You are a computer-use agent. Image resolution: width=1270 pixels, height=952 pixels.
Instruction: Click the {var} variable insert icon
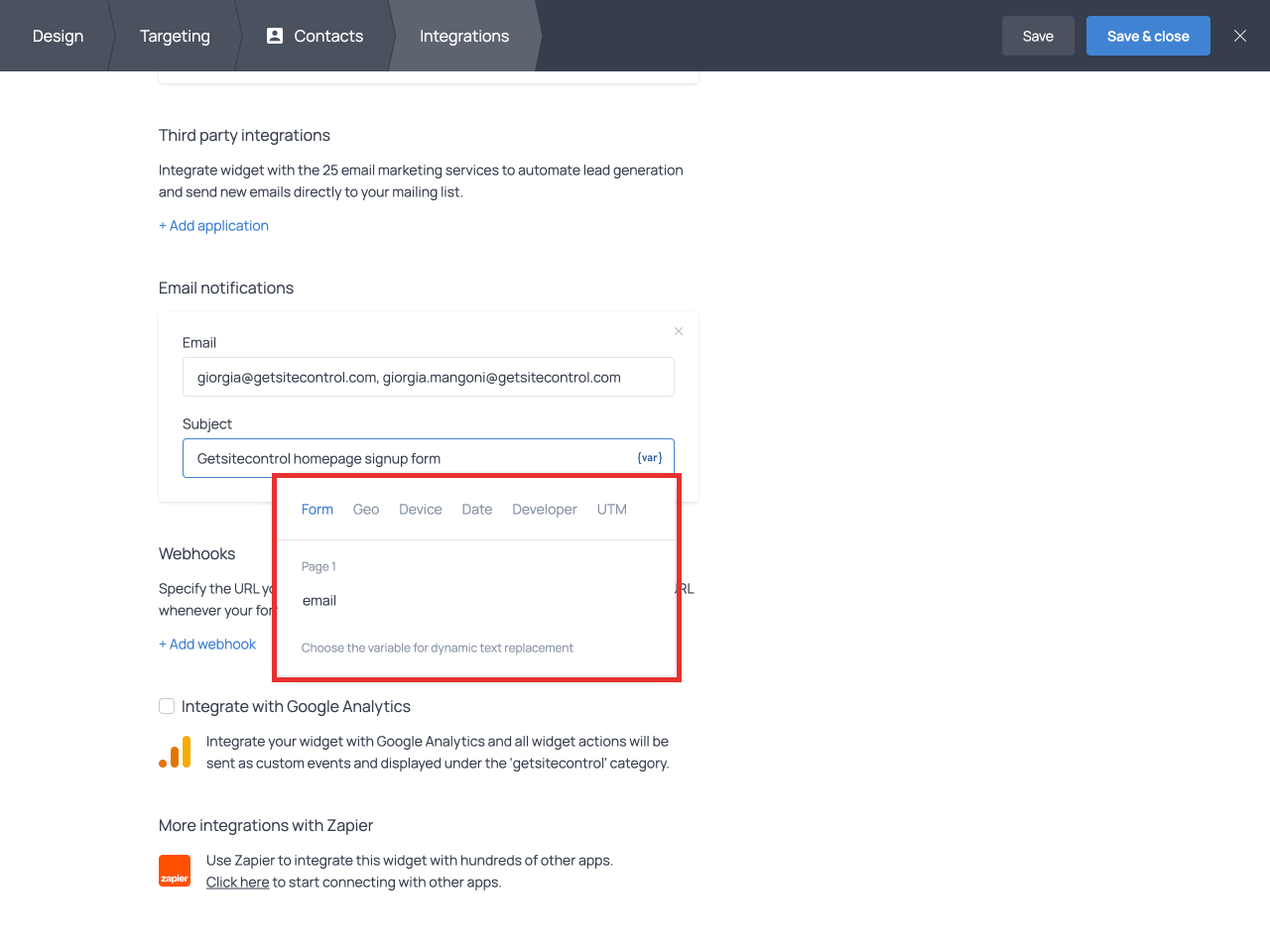(649, 458)
